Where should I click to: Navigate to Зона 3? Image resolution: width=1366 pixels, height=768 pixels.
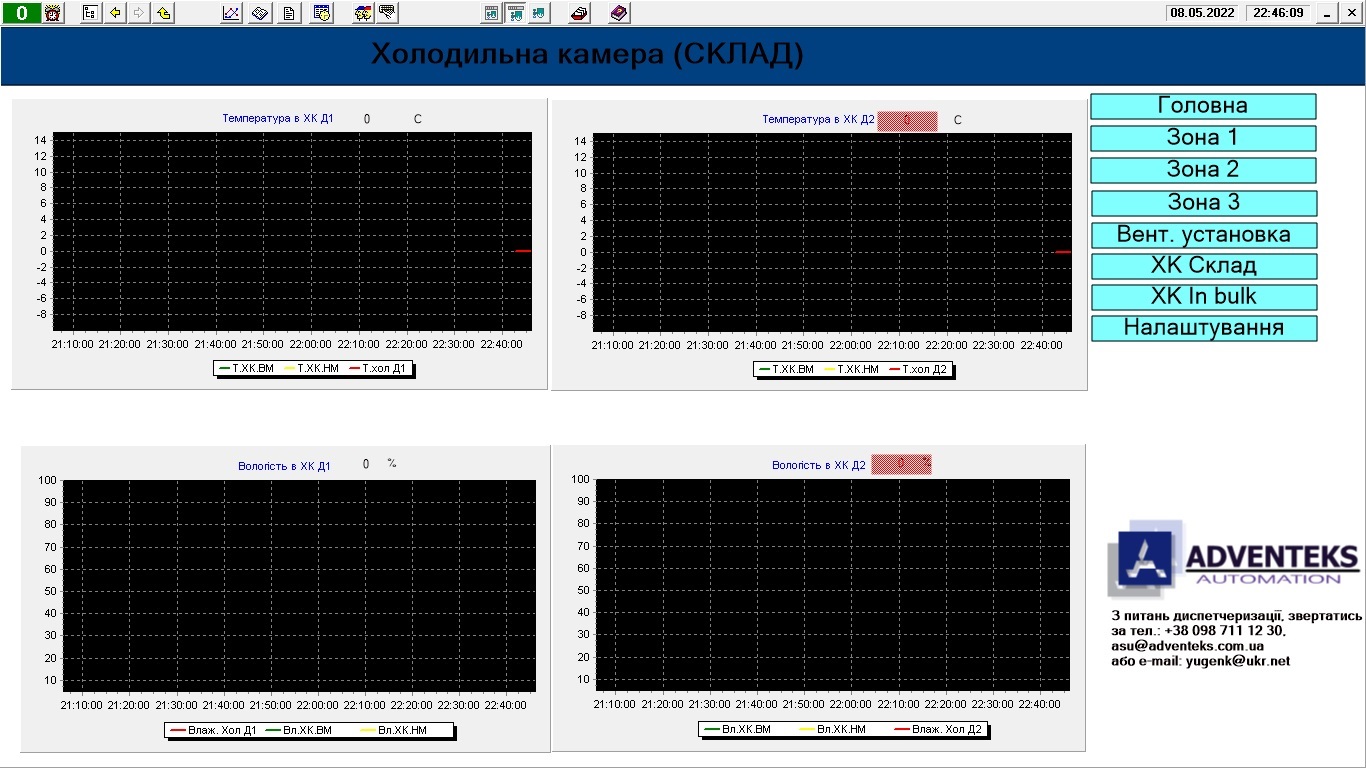tap(1203, 203)
